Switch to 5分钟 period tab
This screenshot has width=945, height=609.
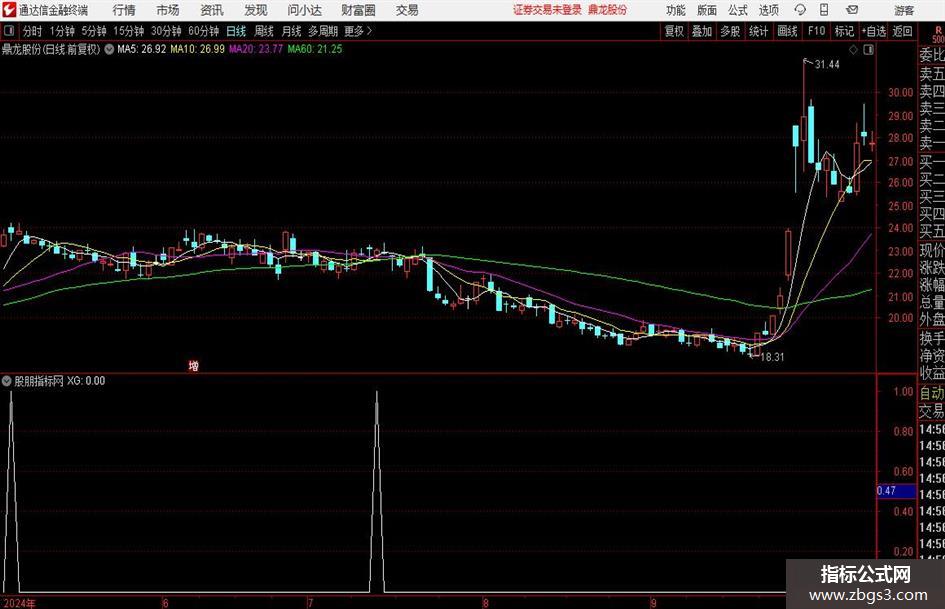pyautogui.click(x=94, y=31)
